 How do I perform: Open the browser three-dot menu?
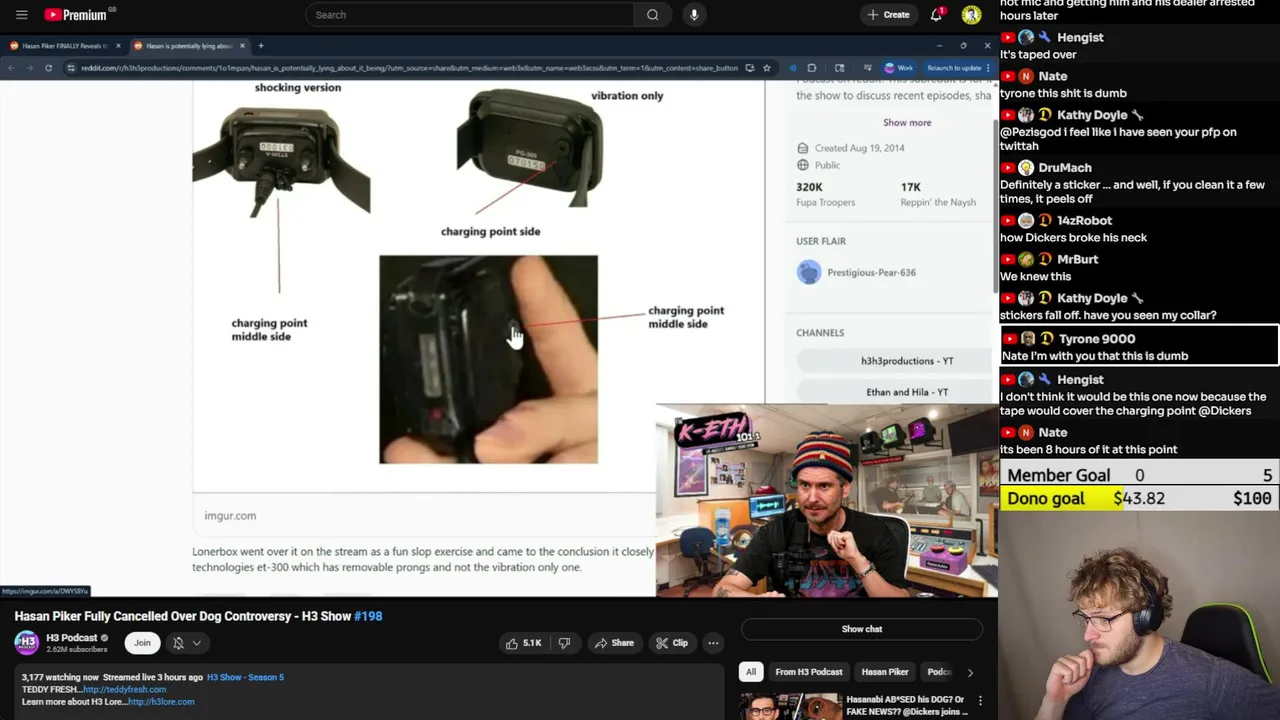pyautogui.click(x=988, y=68)
